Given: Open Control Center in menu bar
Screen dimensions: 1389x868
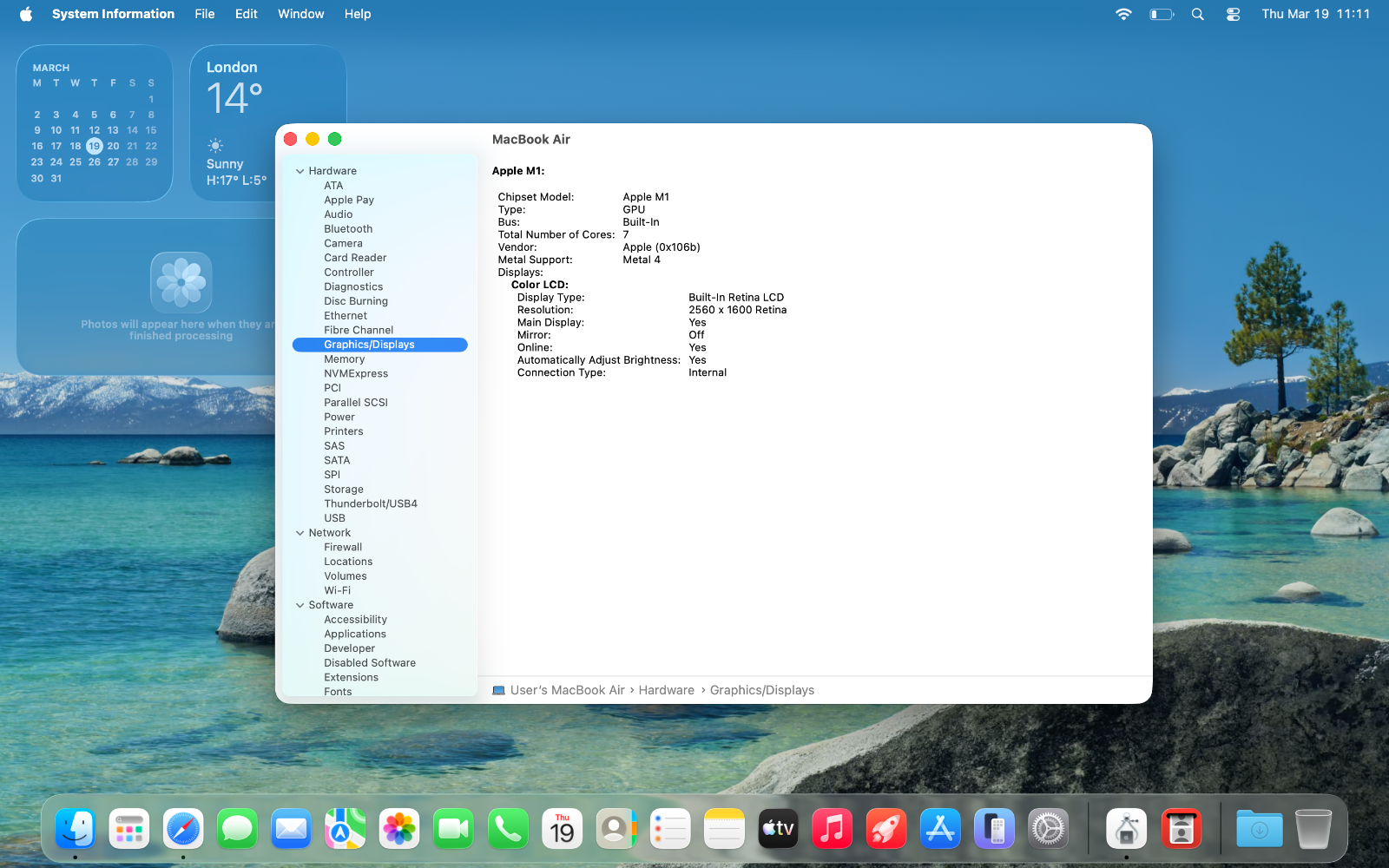Looking at the screenshot, I should pyautogui.click(x=1233, y=14).
